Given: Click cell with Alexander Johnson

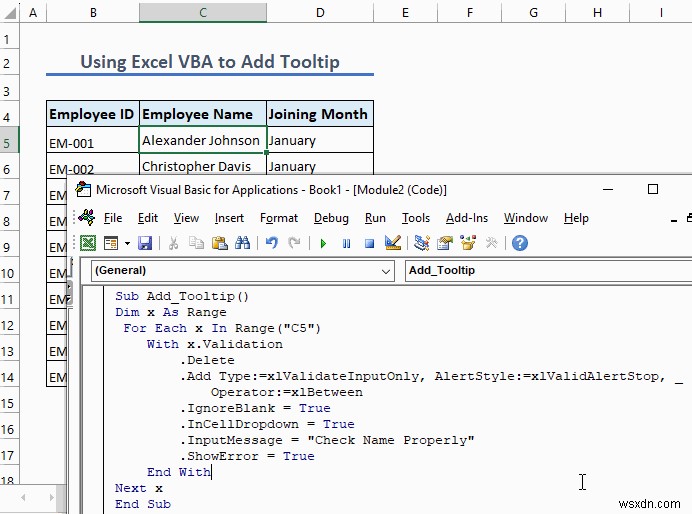Looking at the screenshot, I should pos(203,140).
